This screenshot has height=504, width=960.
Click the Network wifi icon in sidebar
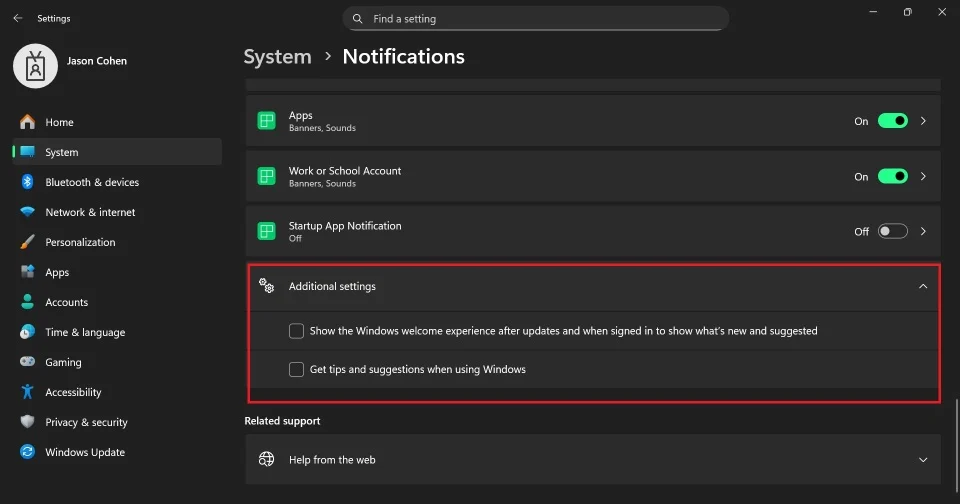[x=28, y=212]
